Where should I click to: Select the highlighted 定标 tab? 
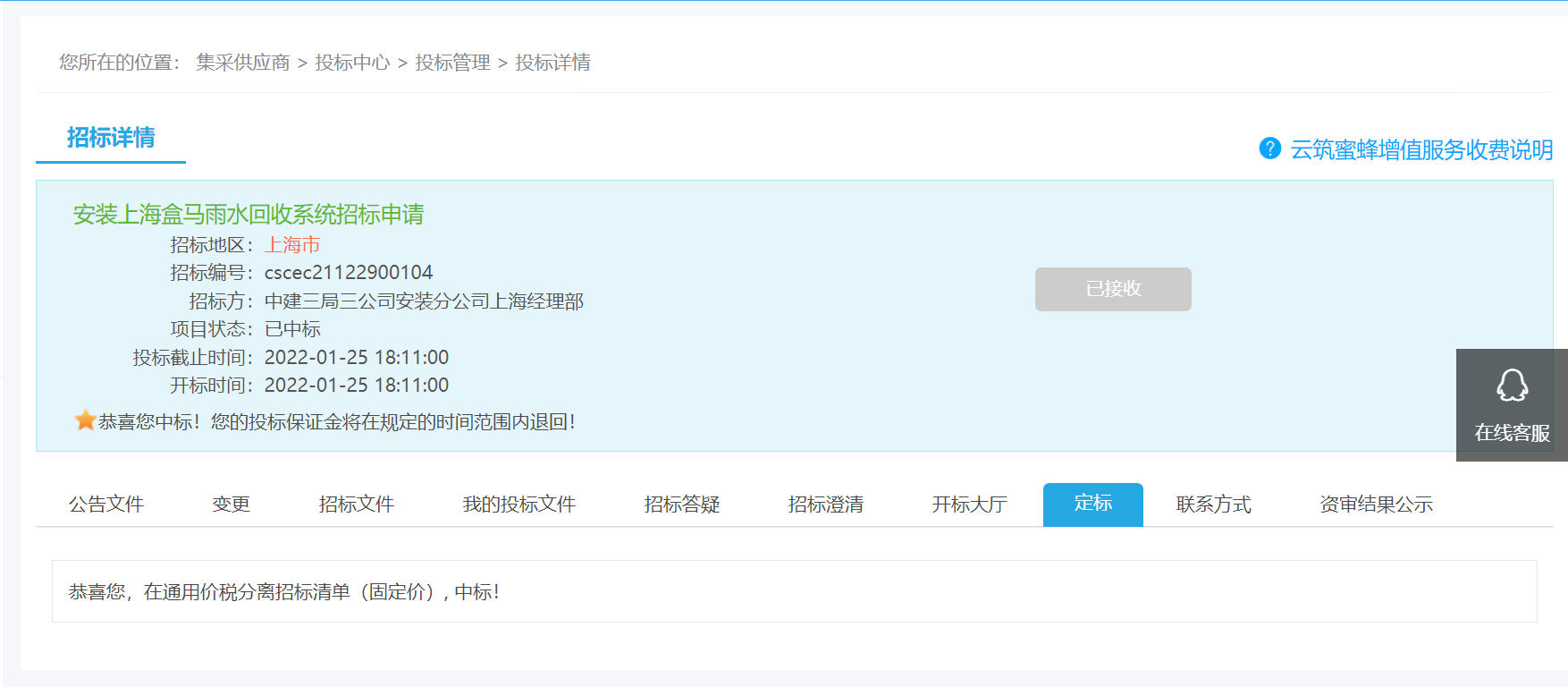(1092, 504)
